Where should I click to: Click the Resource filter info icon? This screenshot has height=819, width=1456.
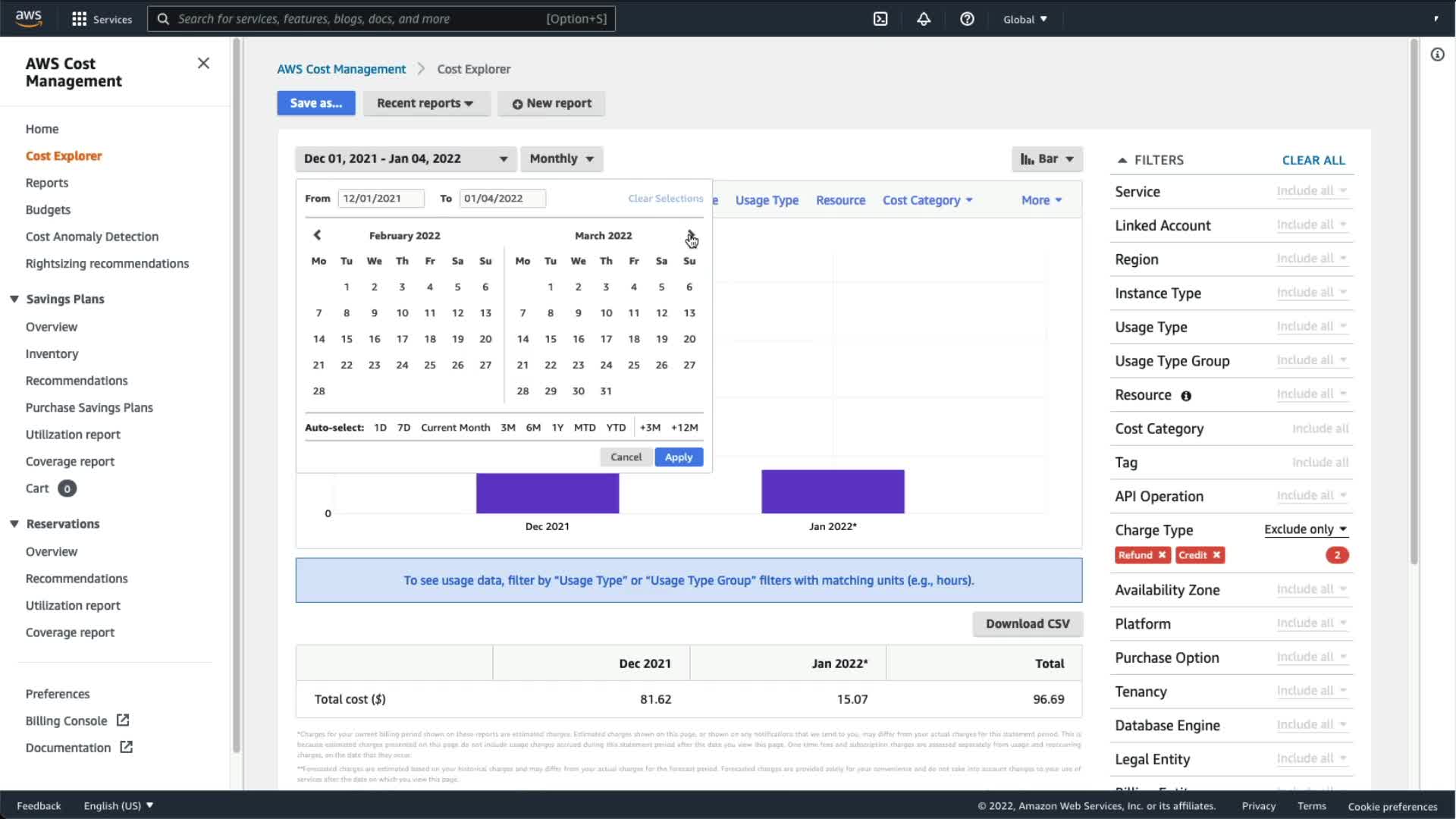[1186, 396]
